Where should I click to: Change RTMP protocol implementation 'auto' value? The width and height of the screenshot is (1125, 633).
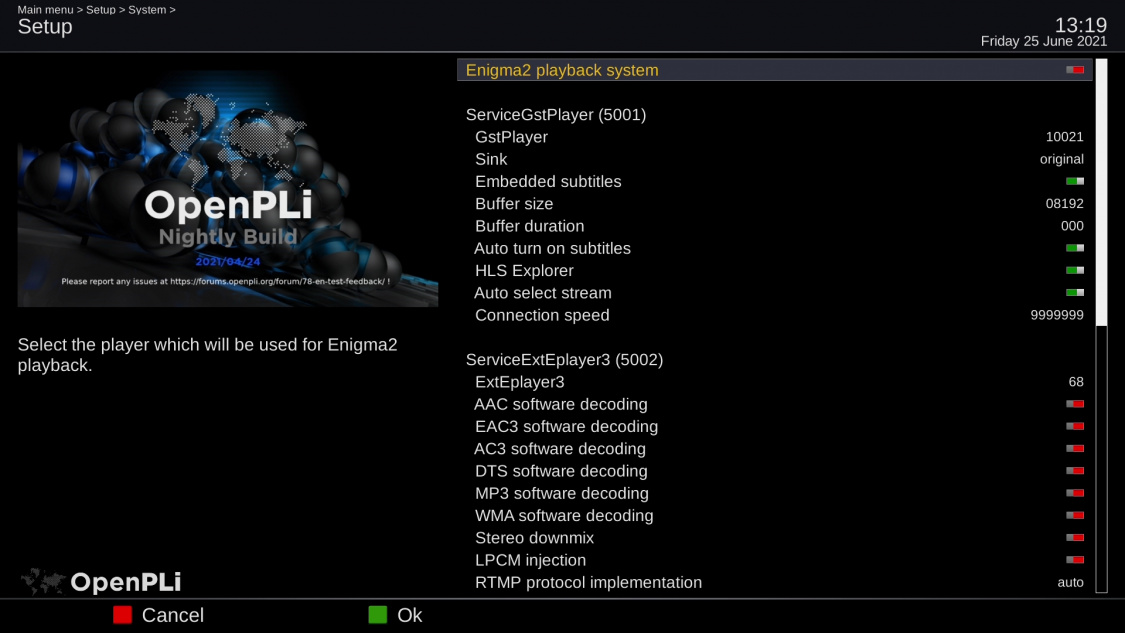click(1070, 582)
